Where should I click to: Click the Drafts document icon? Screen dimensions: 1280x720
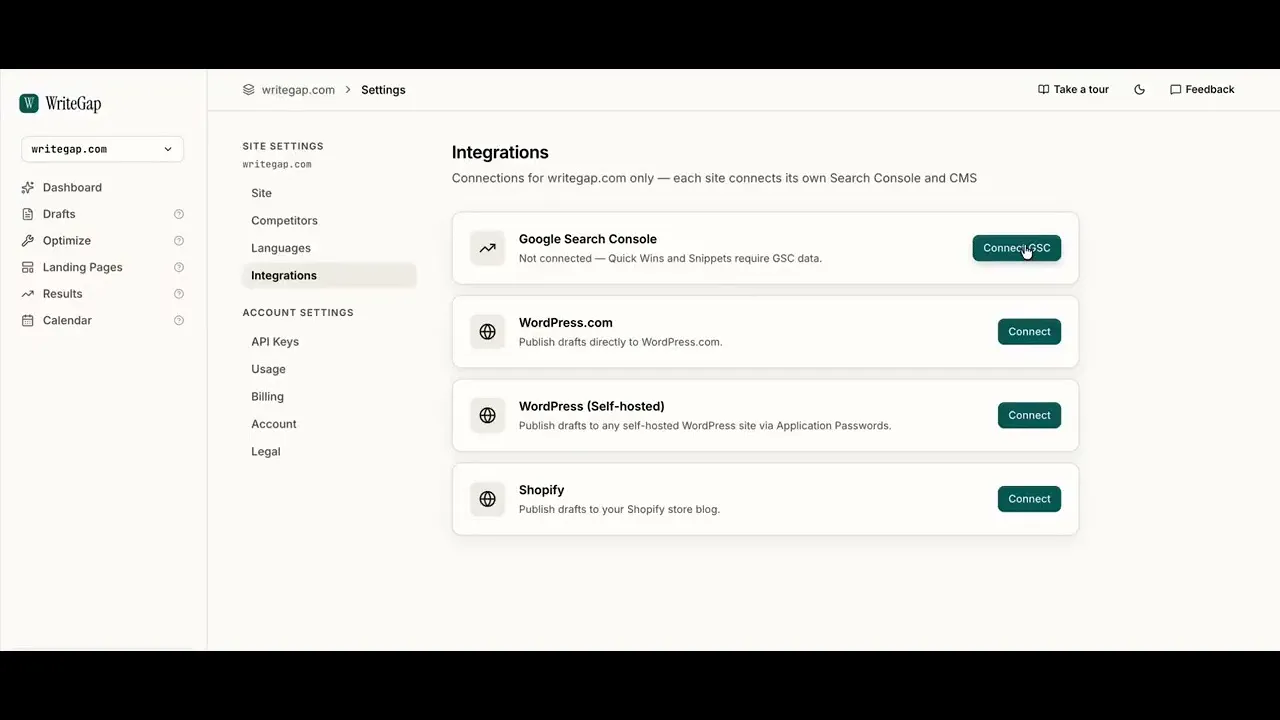[27, 214]
